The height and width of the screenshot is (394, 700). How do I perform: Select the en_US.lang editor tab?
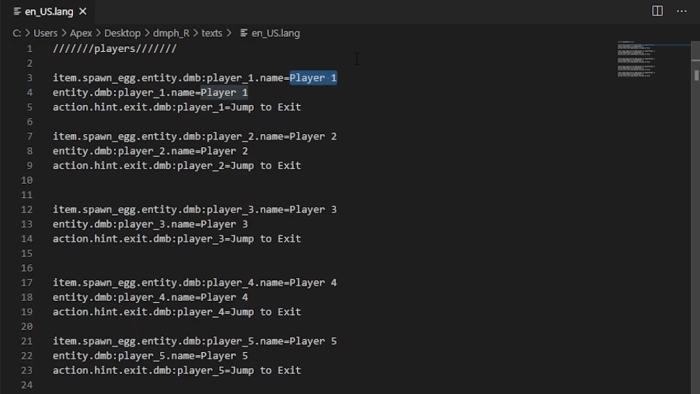[x=47, y=12]
